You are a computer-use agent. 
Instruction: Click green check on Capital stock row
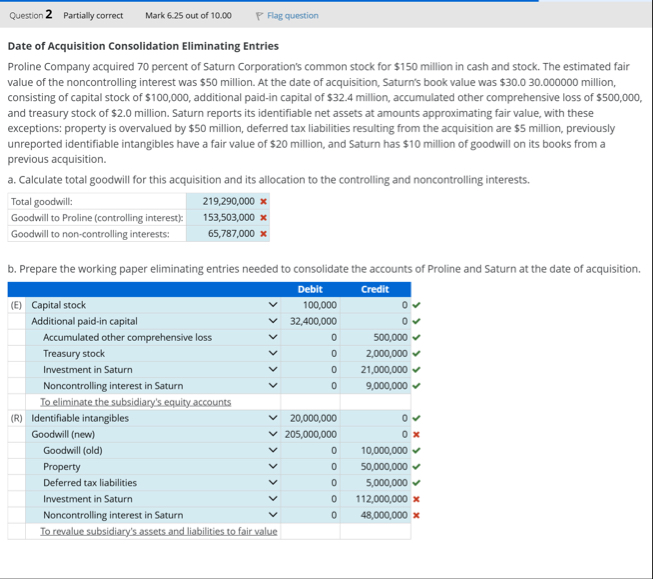416,305
